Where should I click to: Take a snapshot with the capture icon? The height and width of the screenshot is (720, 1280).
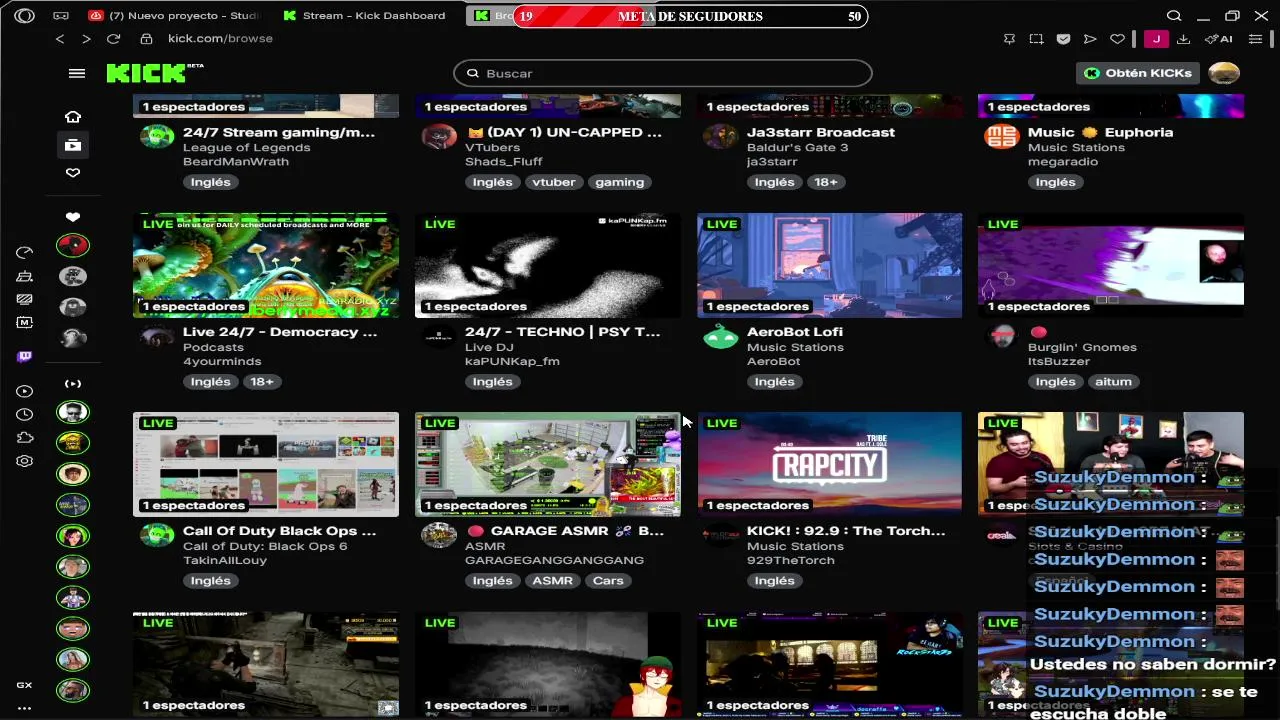coord(1036,39)
